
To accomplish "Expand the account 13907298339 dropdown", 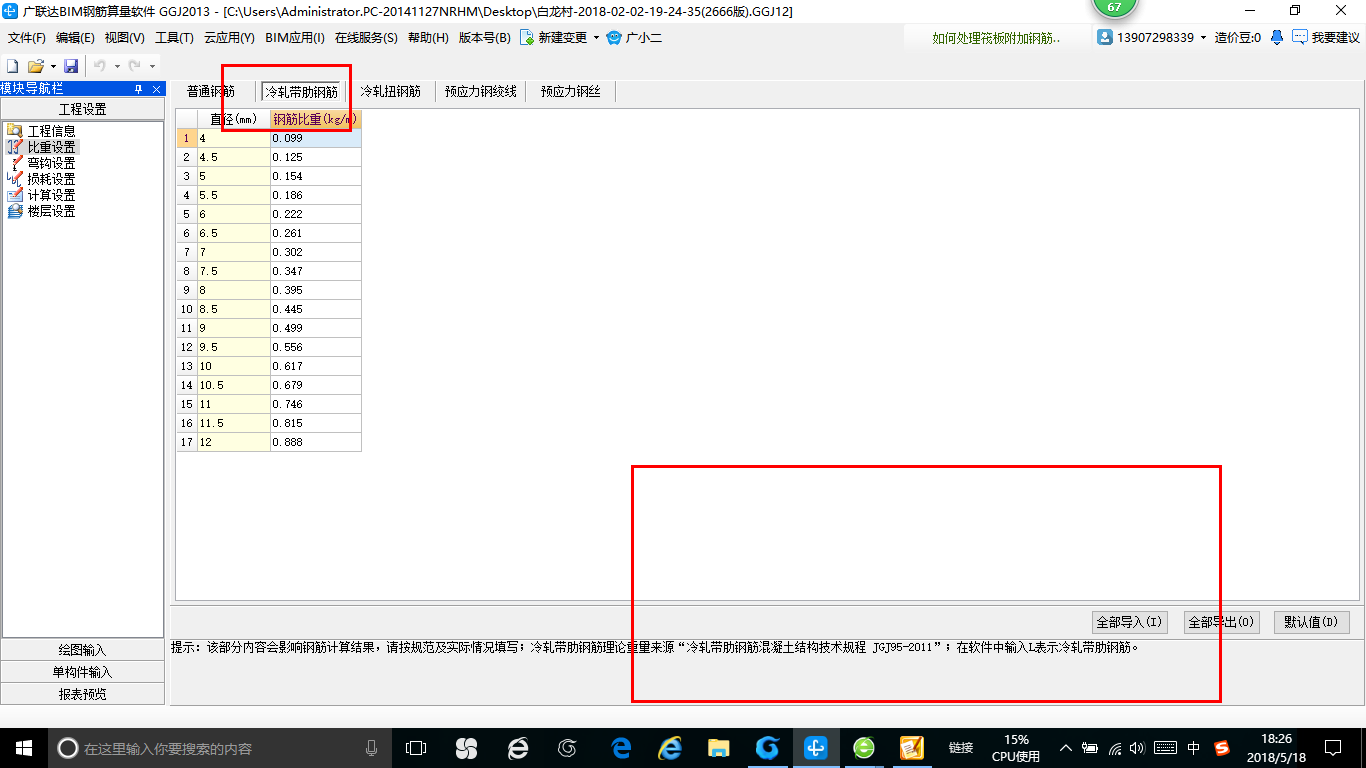I will click(x=1204, y=37).
